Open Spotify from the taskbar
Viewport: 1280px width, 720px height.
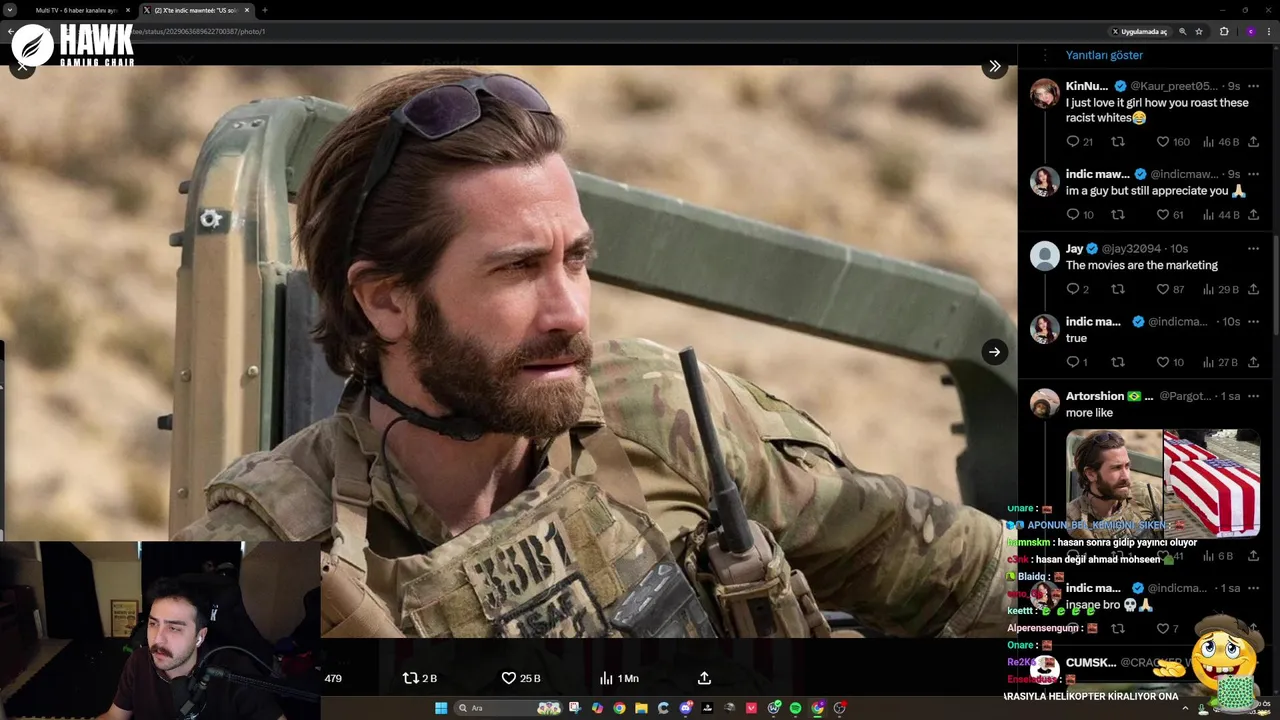pos(795,708)
